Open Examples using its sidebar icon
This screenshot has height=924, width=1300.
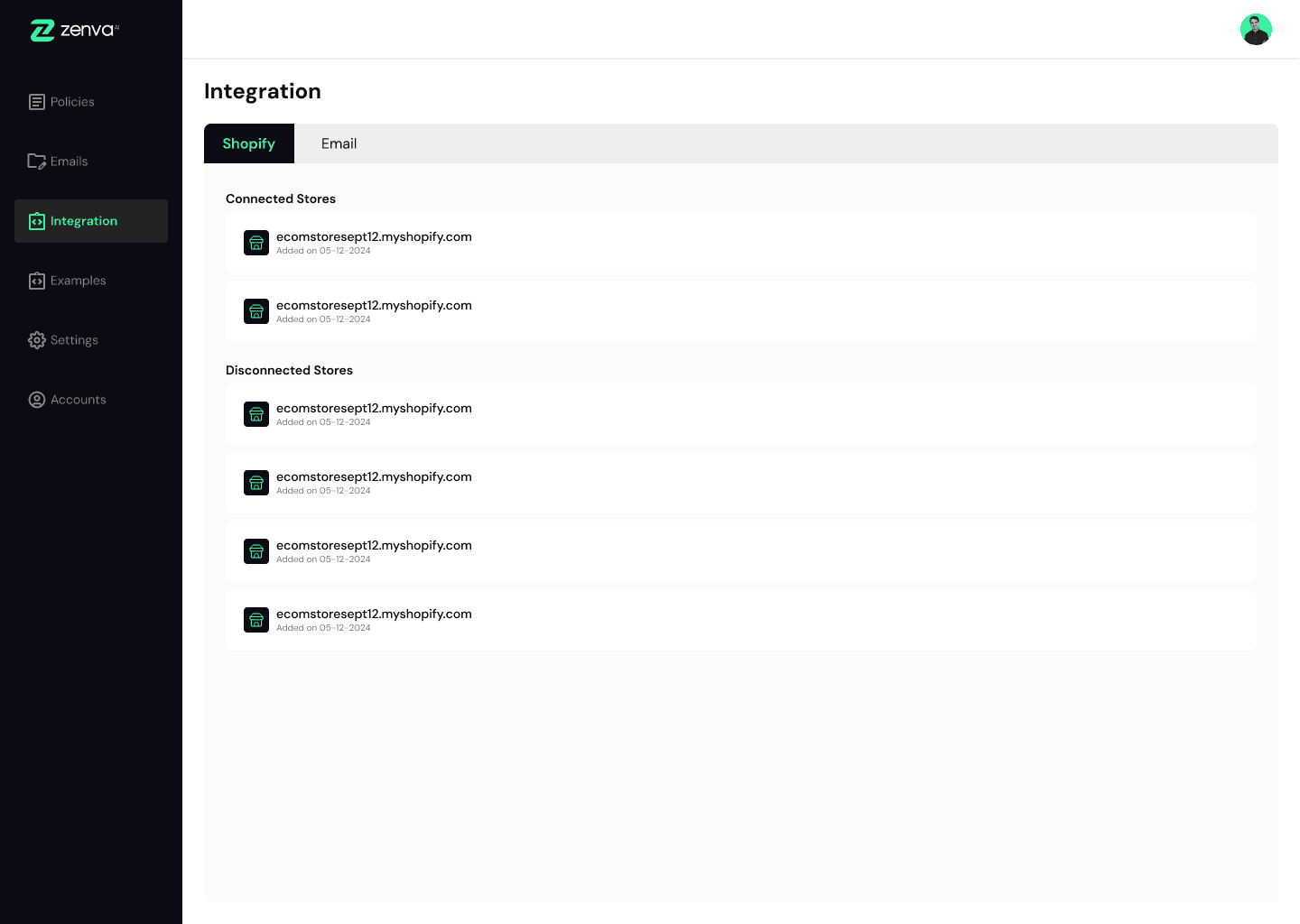click(x=37, y=281)
